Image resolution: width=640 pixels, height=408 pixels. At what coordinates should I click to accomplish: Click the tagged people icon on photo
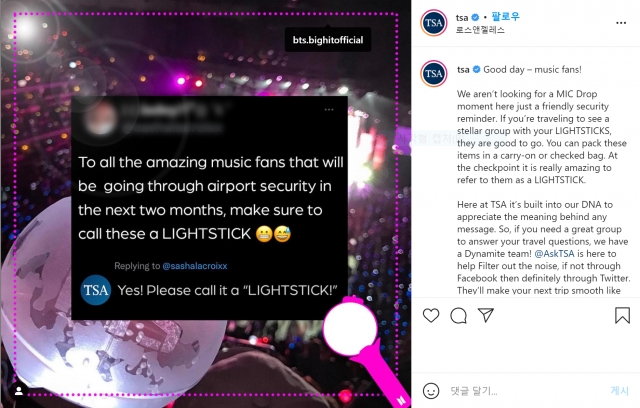pos(18,391)
